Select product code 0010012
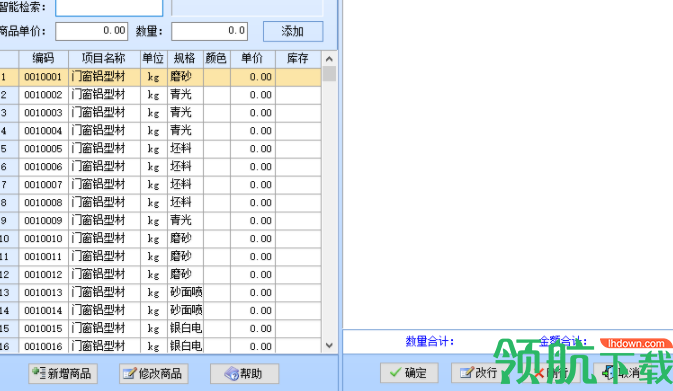This screenshot has width=673, height=391. coord(43,275)
